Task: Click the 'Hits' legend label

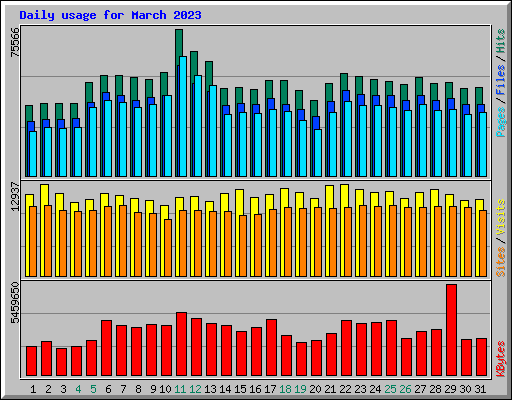Action: point(501,41)
